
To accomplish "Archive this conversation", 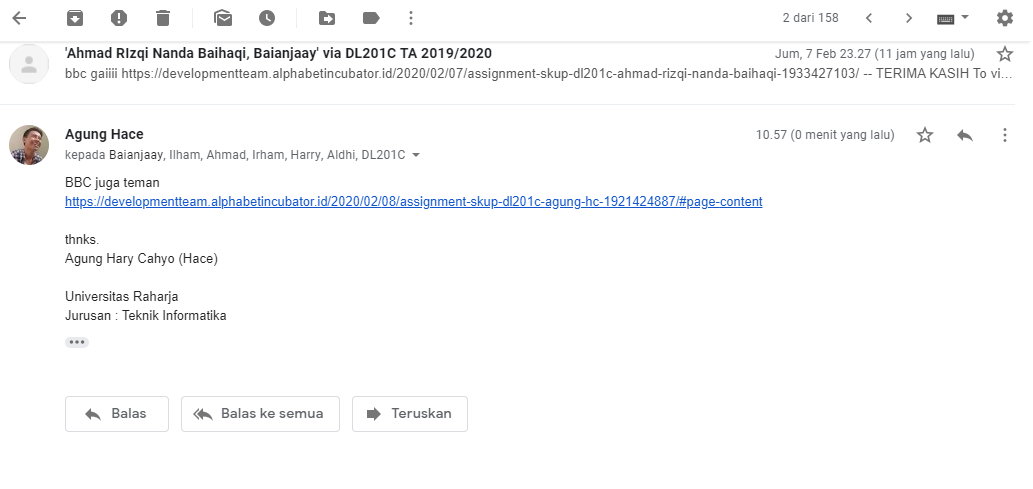I will coord(74,18).
